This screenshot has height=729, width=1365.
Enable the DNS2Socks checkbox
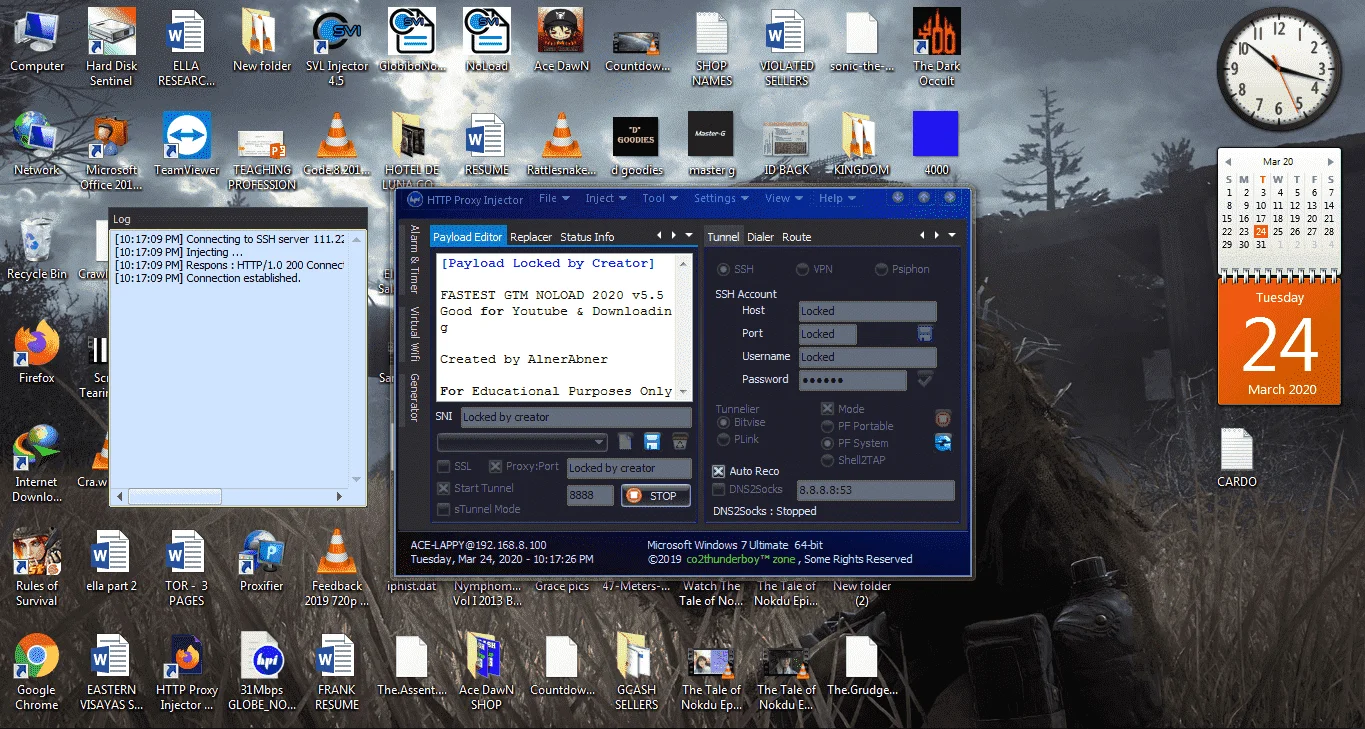(x=718, y=490)
